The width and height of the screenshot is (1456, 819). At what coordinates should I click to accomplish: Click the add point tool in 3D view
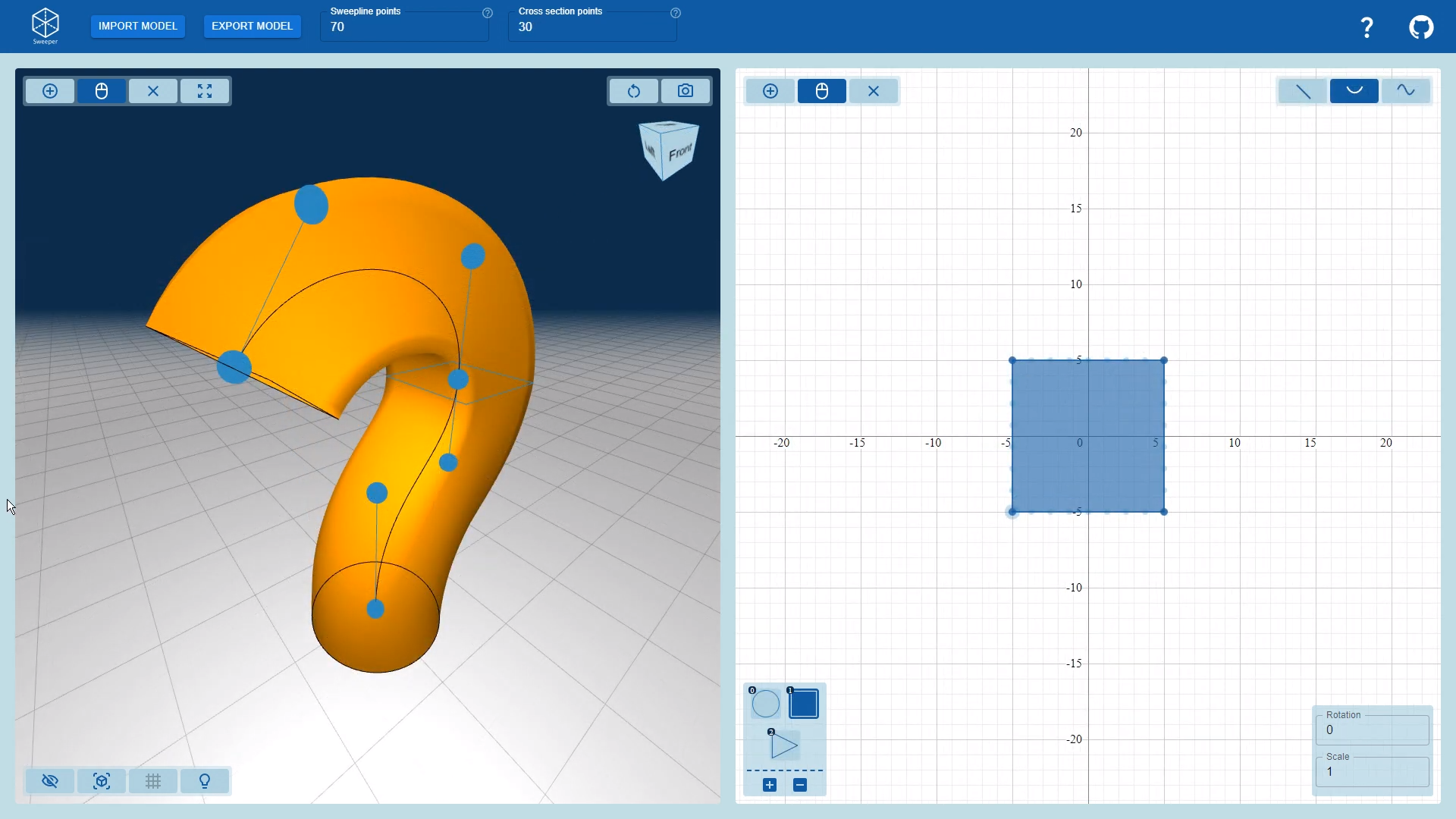50,91
